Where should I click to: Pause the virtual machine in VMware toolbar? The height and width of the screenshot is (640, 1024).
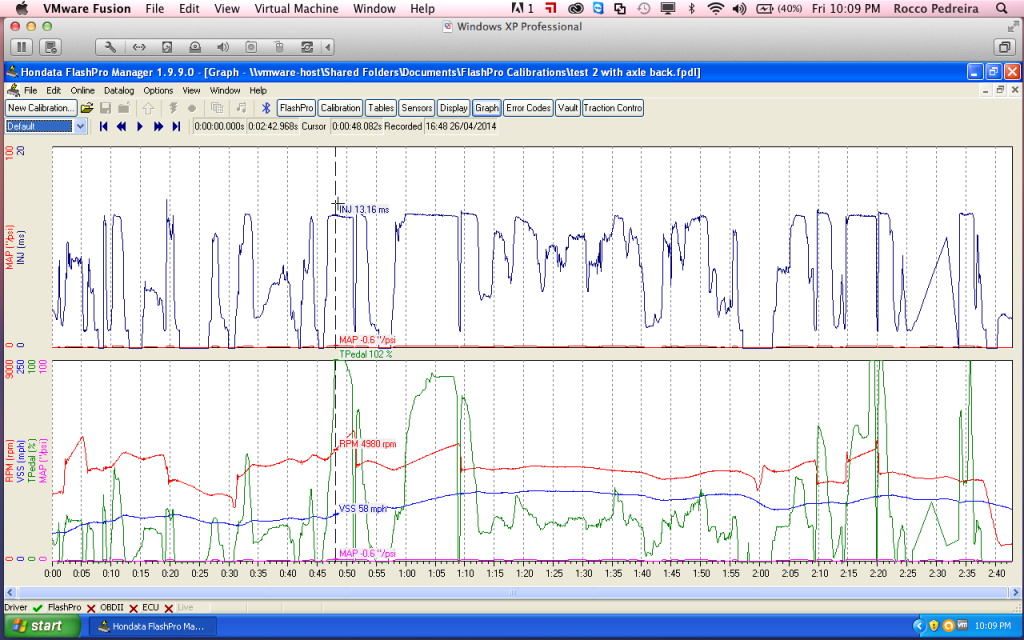pos(22,47)
